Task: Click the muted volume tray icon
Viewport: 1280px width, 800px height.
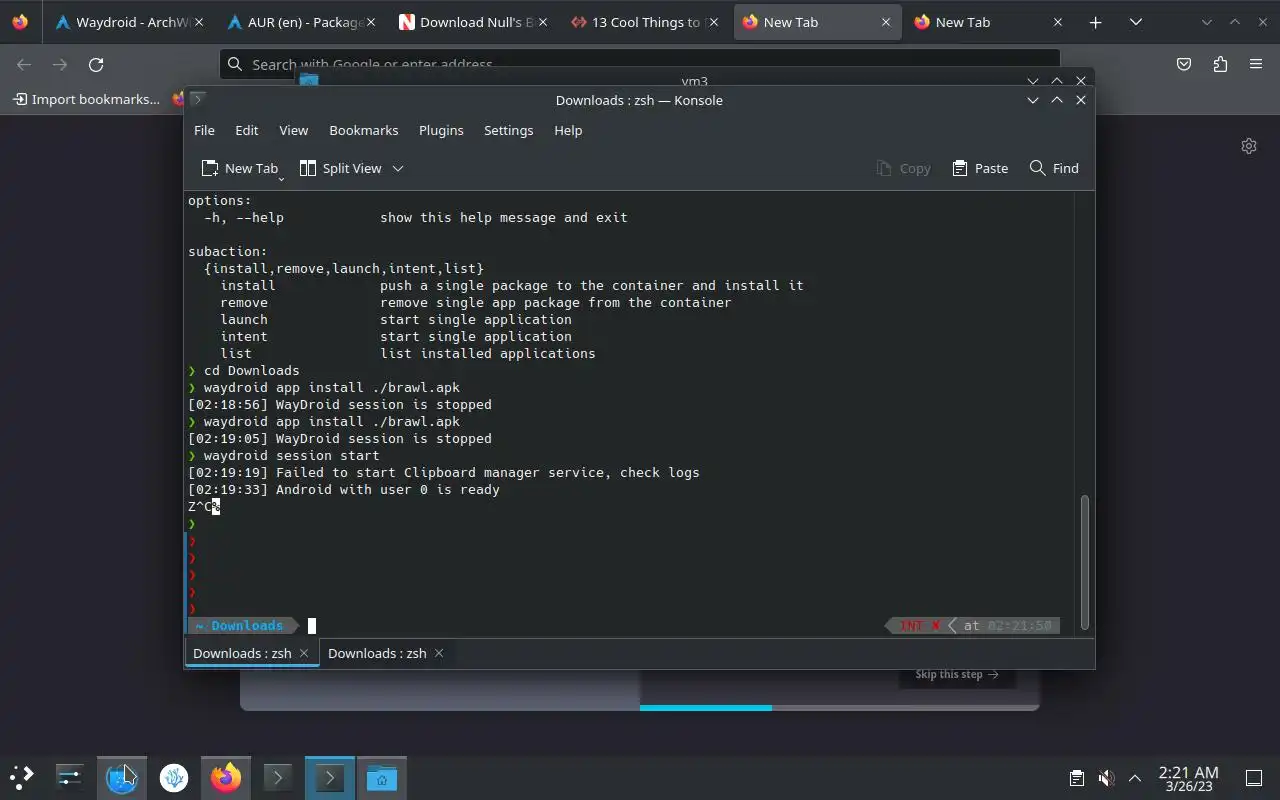Action: tap(1106, 778)
